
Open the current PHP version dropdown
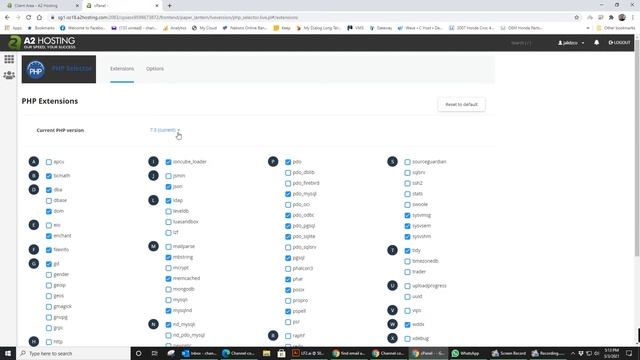click(x=165, y=130)
